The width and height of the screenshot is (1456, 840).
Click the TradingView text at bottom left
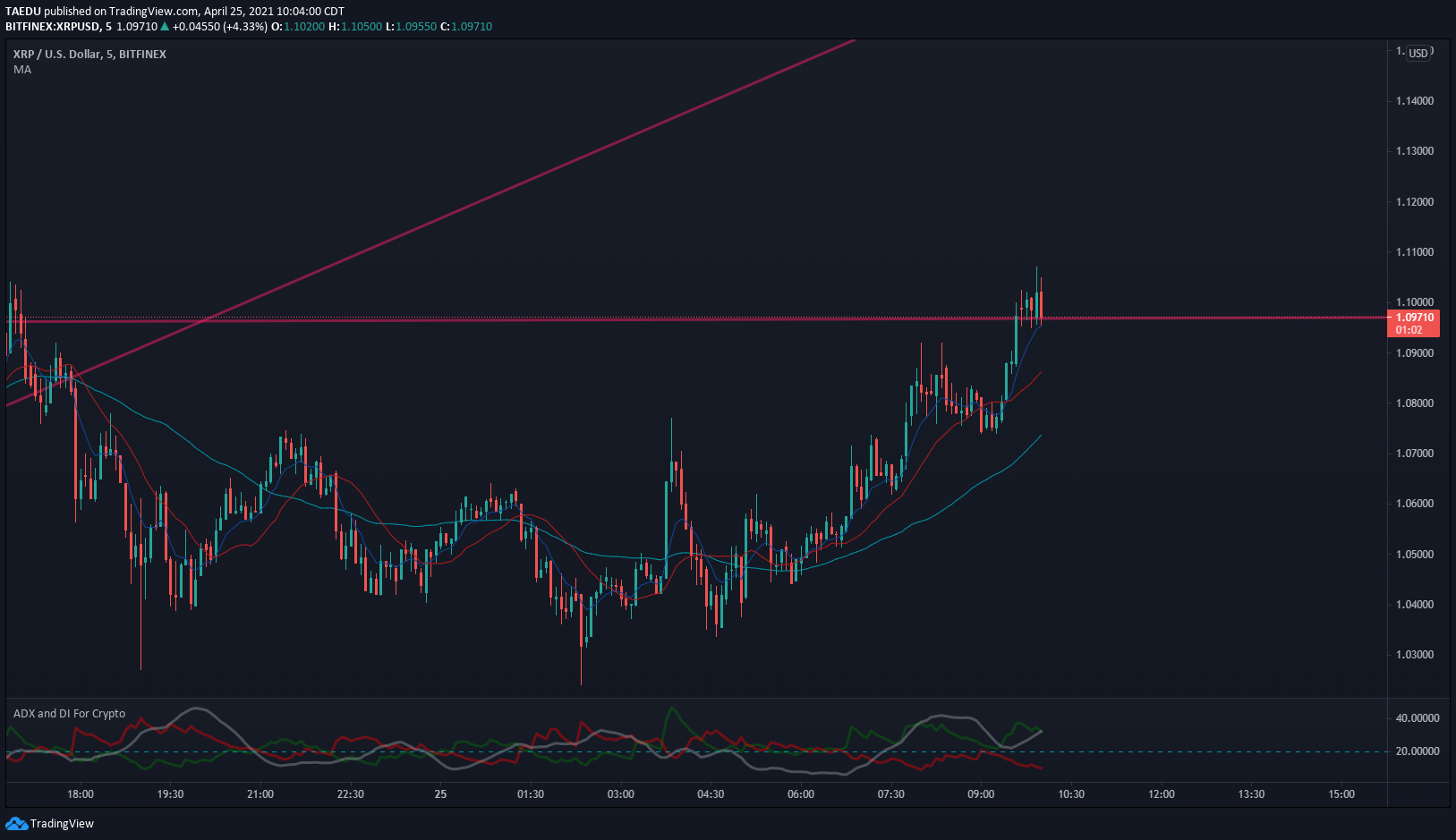[x=62, y=824]
